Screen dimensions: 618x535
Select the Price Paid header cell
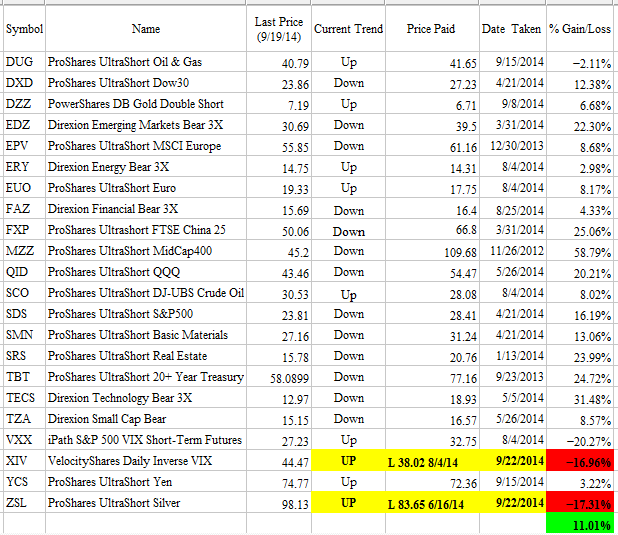(x=432, y=28)
